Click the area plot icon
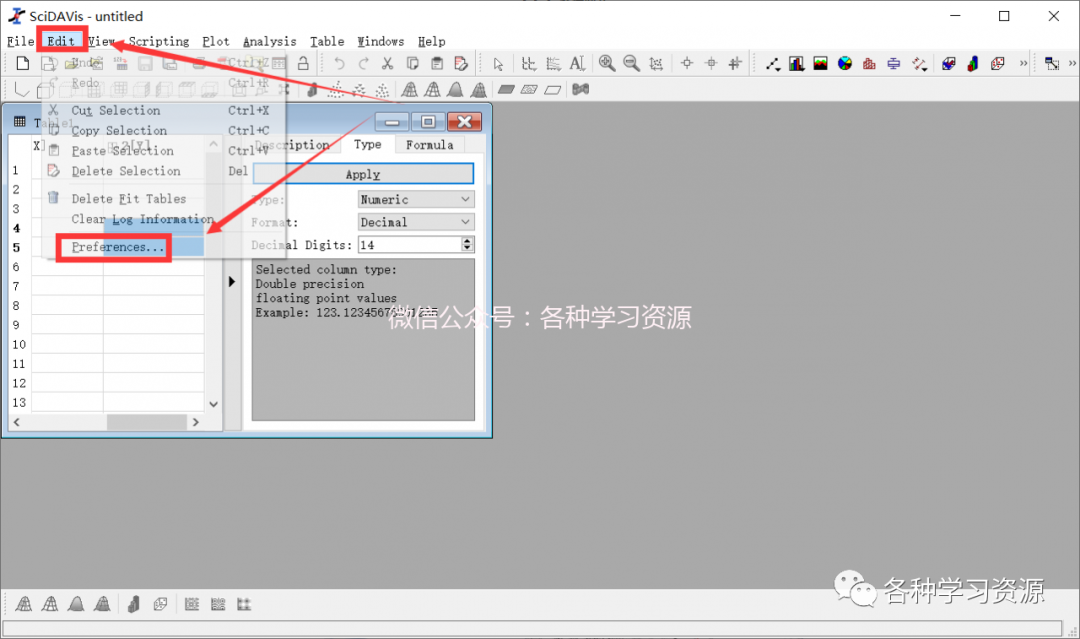1080x639 pixels. tap(820, 64)
